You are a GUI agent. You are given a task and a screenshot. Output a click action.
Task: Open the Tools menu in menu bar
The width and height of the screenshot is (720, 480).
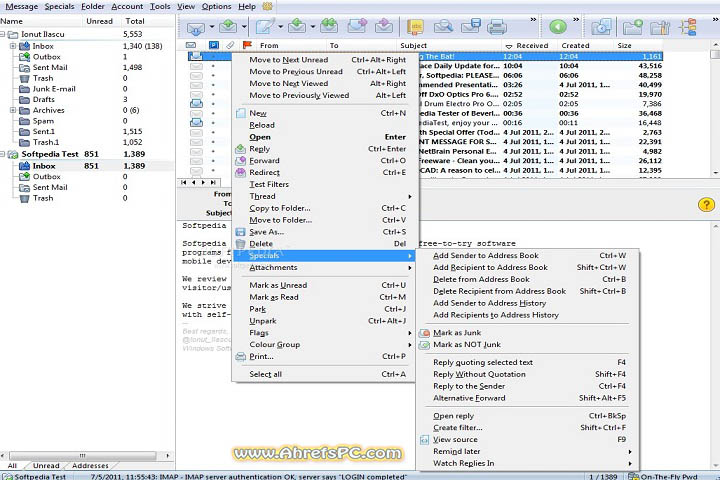(160, 6)
